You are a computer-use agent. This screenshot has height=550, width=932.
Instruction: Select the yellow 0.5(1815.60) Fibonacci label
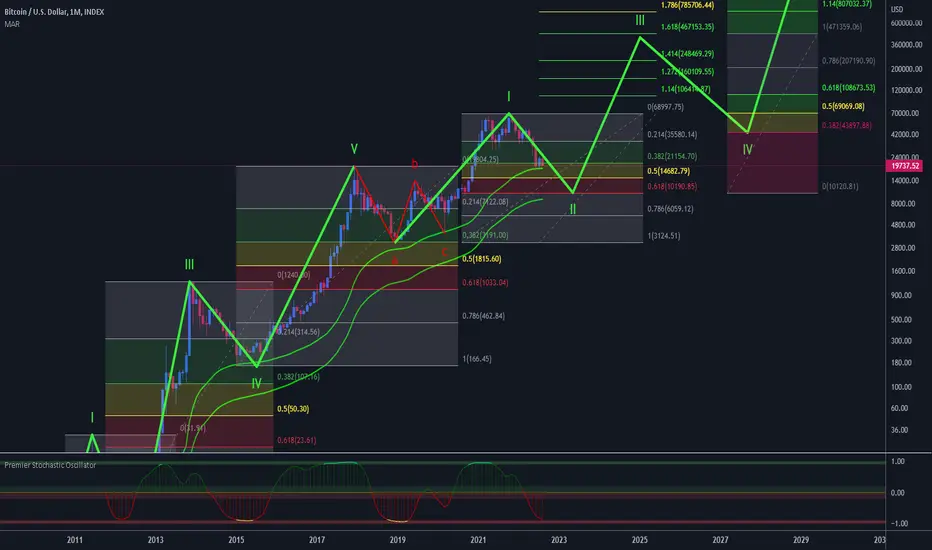point(481,259)
